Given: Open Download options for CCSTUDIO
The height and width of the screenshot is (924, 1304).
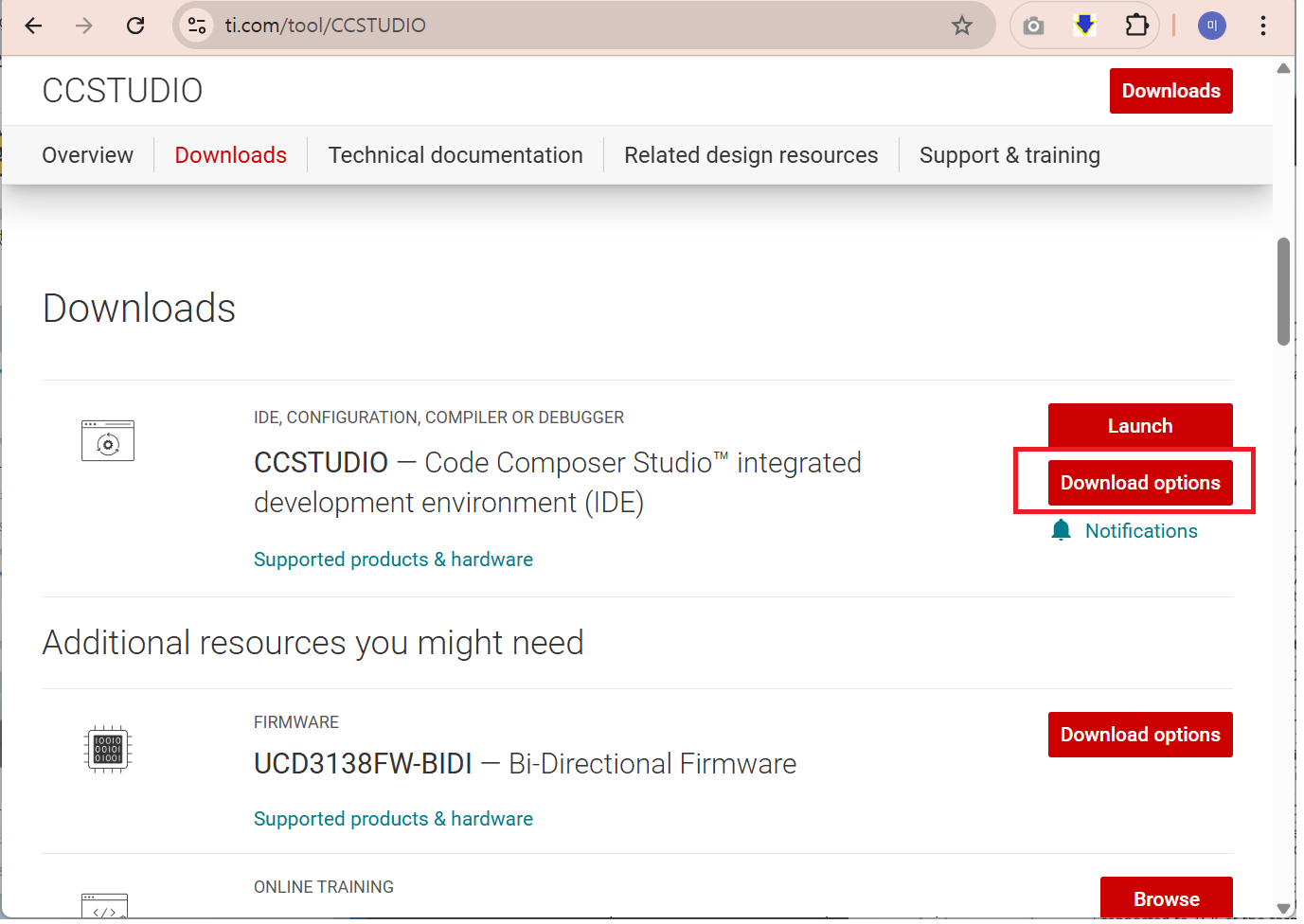Looking at the screenshot, I should tap(1140, 483).
